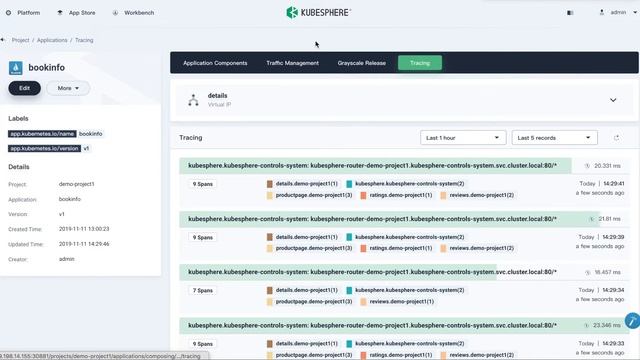Image resolution: width=640 pixels, height=360 pixels.
Task: Switch to Application Components tab
Action: (215, 63)
